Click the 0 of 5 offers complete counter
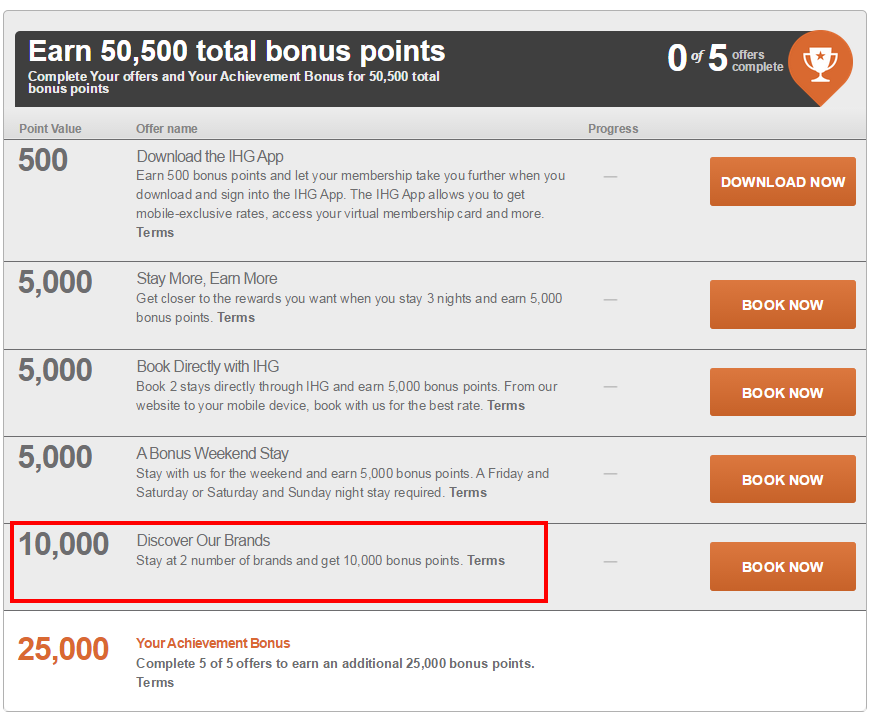The width and height of the screenshot is (878, 720). point(725,58)
